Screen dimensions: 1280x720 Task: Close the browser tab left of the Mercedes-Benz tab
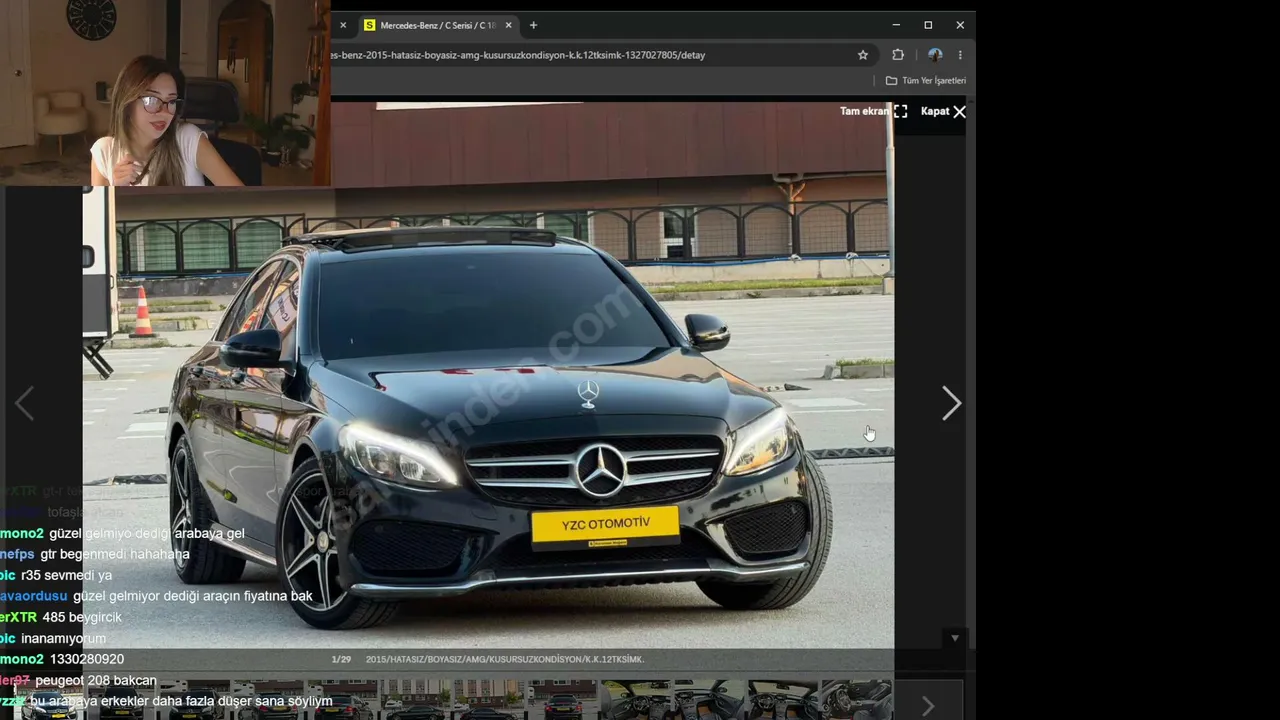coord(342,25)
